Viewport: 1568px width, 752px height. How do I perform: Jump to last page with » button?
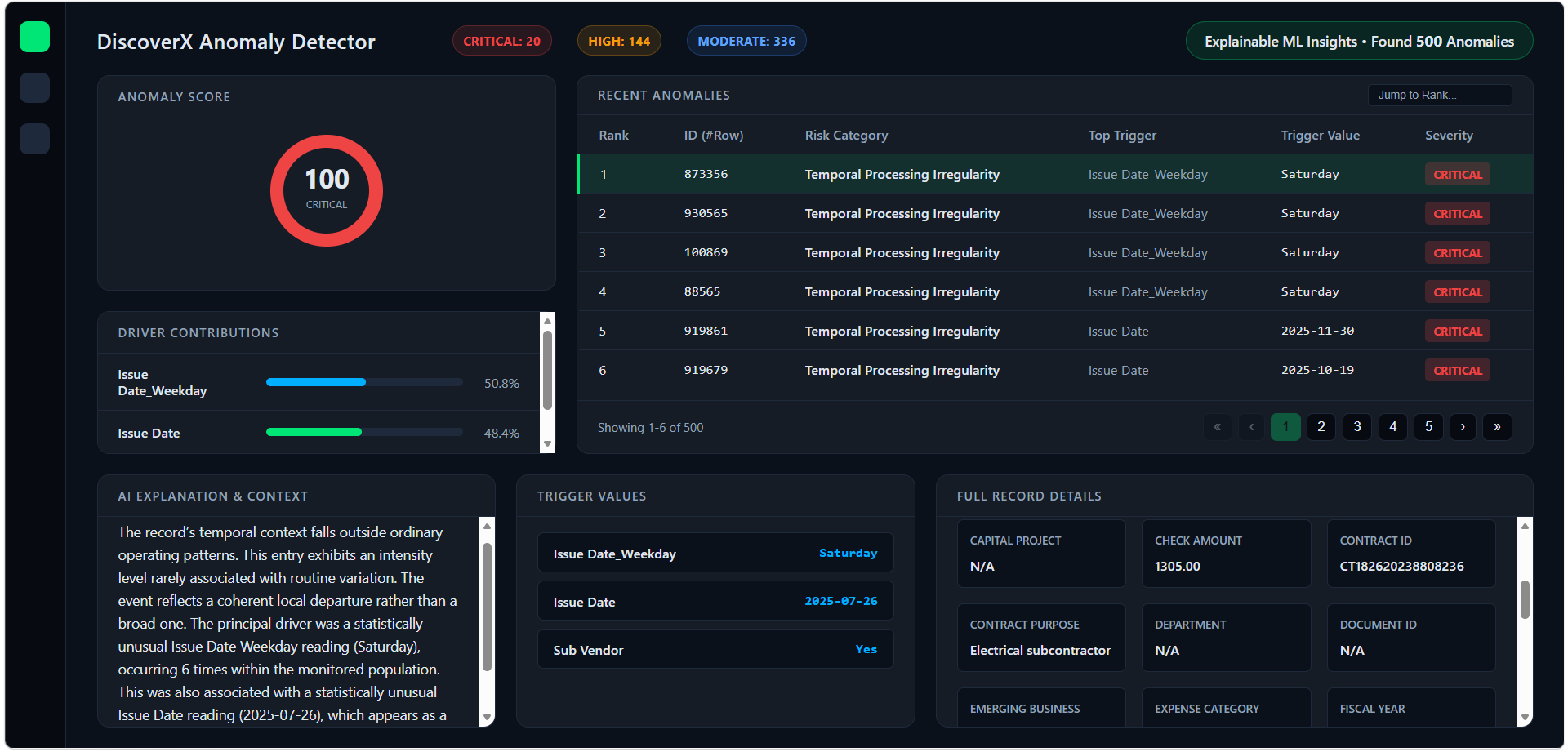point(1497,427)
